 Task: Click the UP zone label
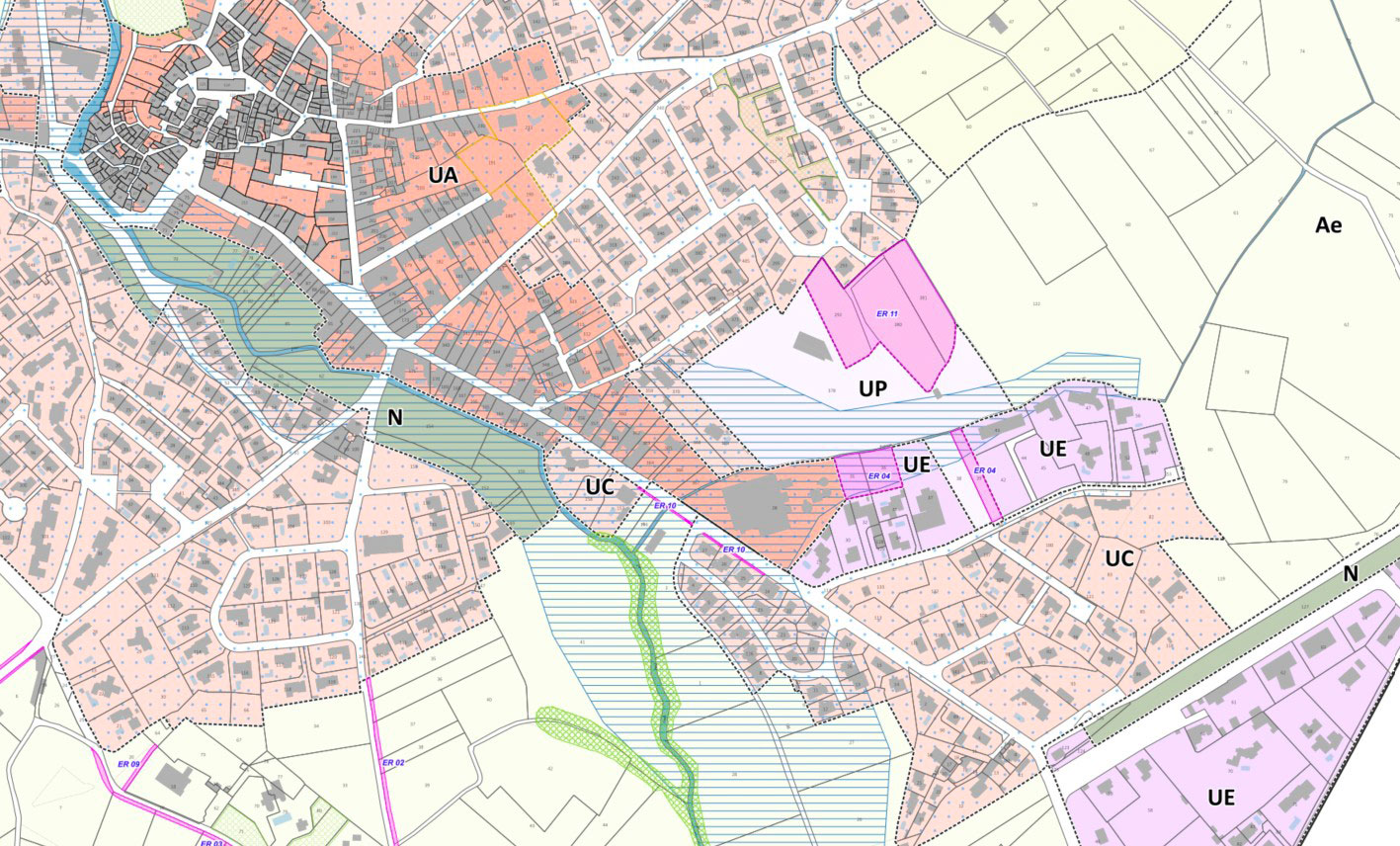[x=871, y=389]
